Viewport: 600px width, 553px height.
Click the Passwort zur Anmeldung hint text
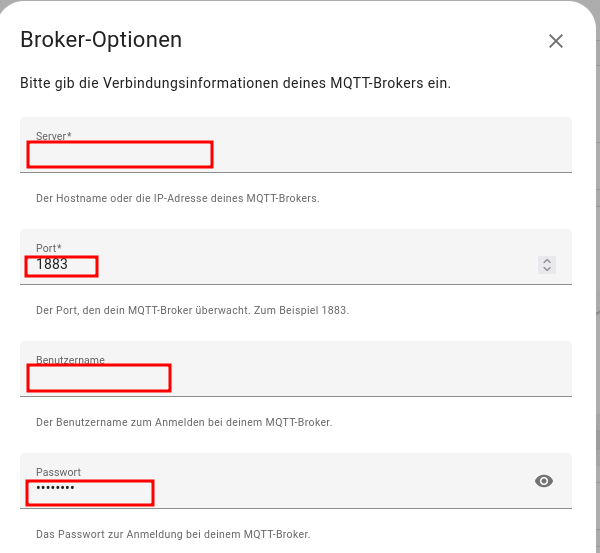pyautogui.click(x=172, y=534)
